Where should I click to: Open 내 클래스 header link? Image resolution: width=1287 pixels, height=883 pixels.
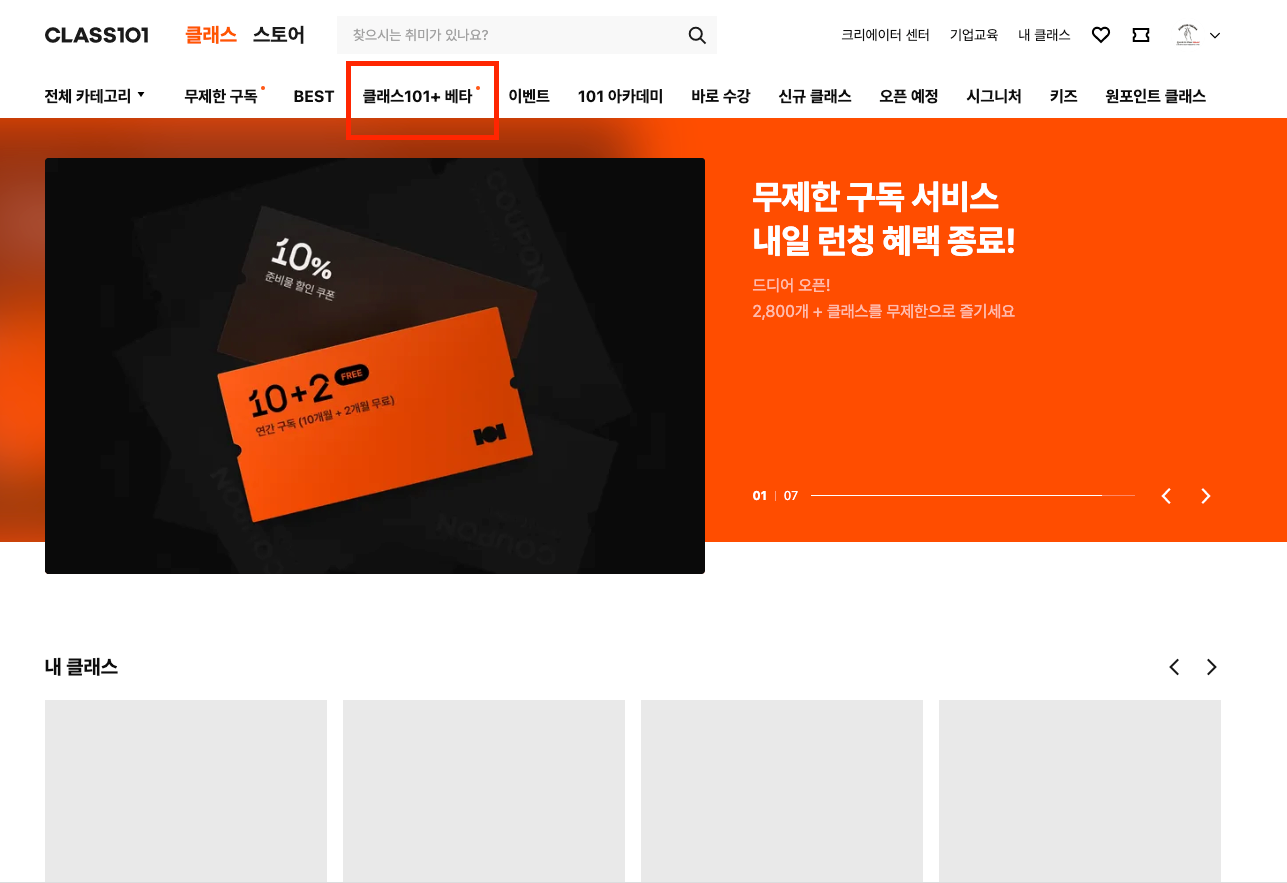pyautogui.click(x=1044, y=35)
